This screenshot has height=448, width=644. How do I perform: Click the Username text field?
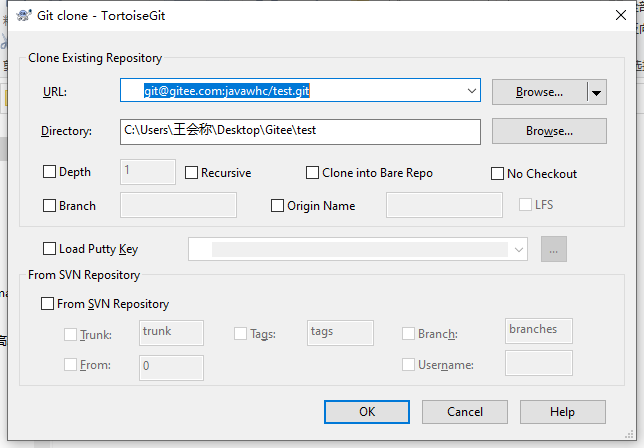538,363
